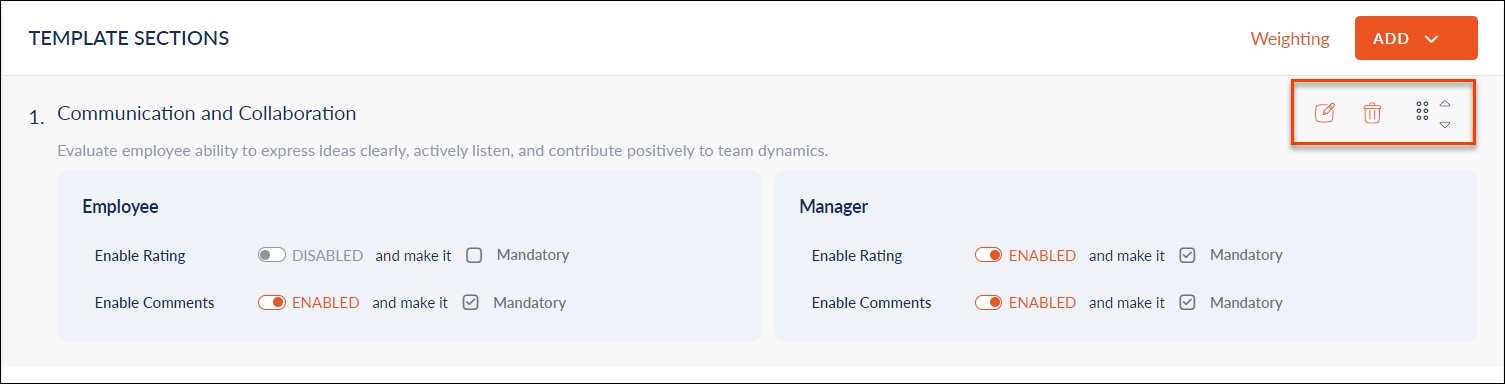
Task: Move section down with down arrow
Action: [x=1445, y=124]
